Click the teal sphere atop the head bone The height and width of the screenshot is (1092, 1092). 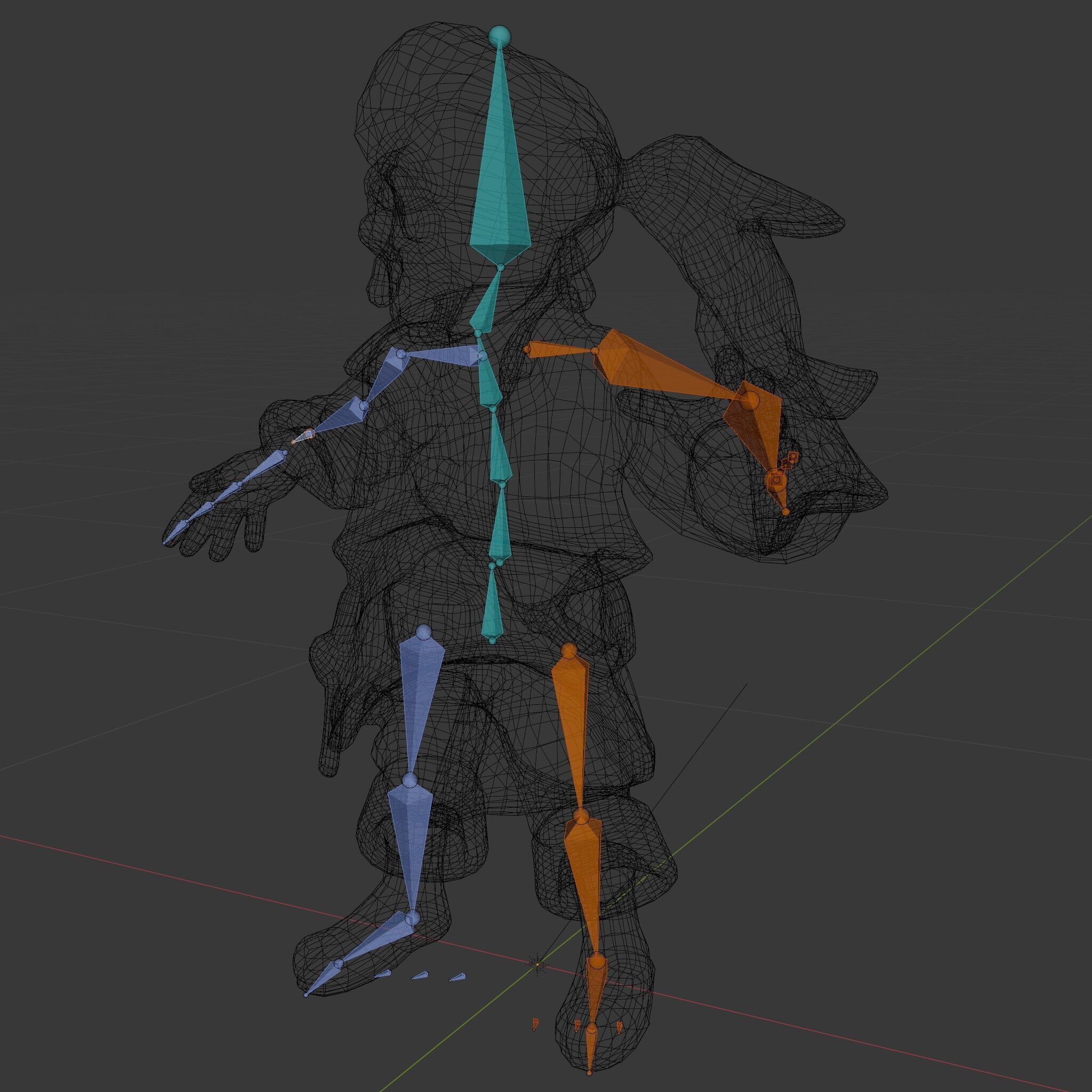500,36
